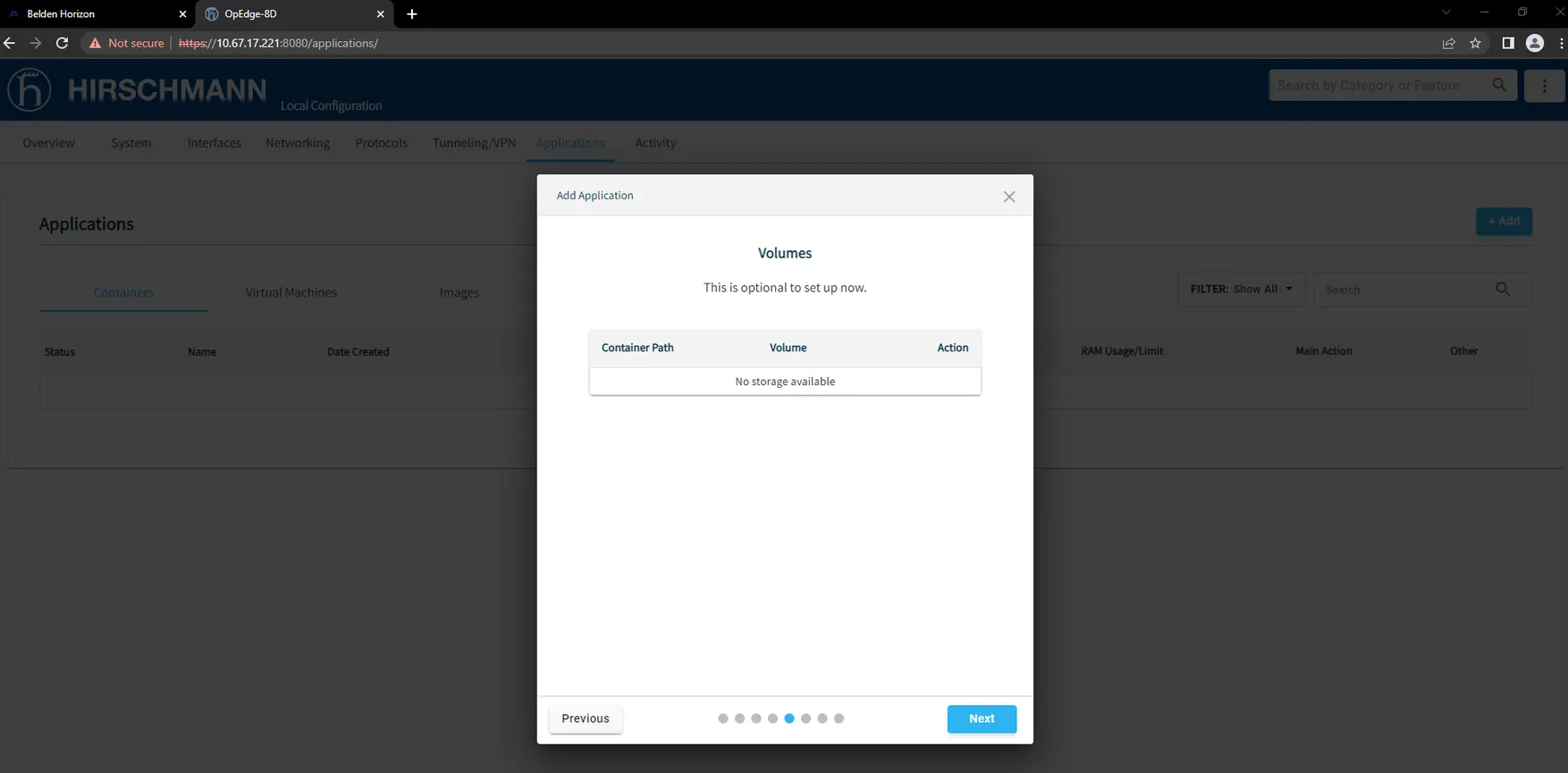Open the Protocols menu
This screenshot has width=1568, height=773.
click(x=381, y=143)
